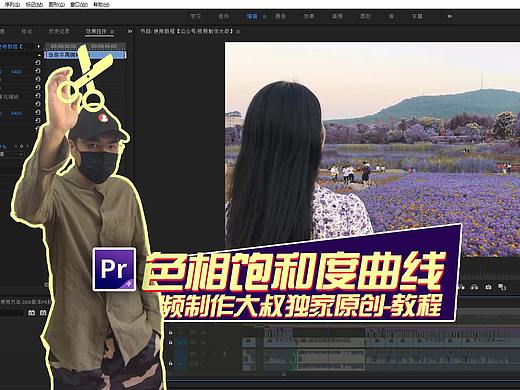Open the 标记 panel tab
Screen dimensions: 520x390
point(27,31)
